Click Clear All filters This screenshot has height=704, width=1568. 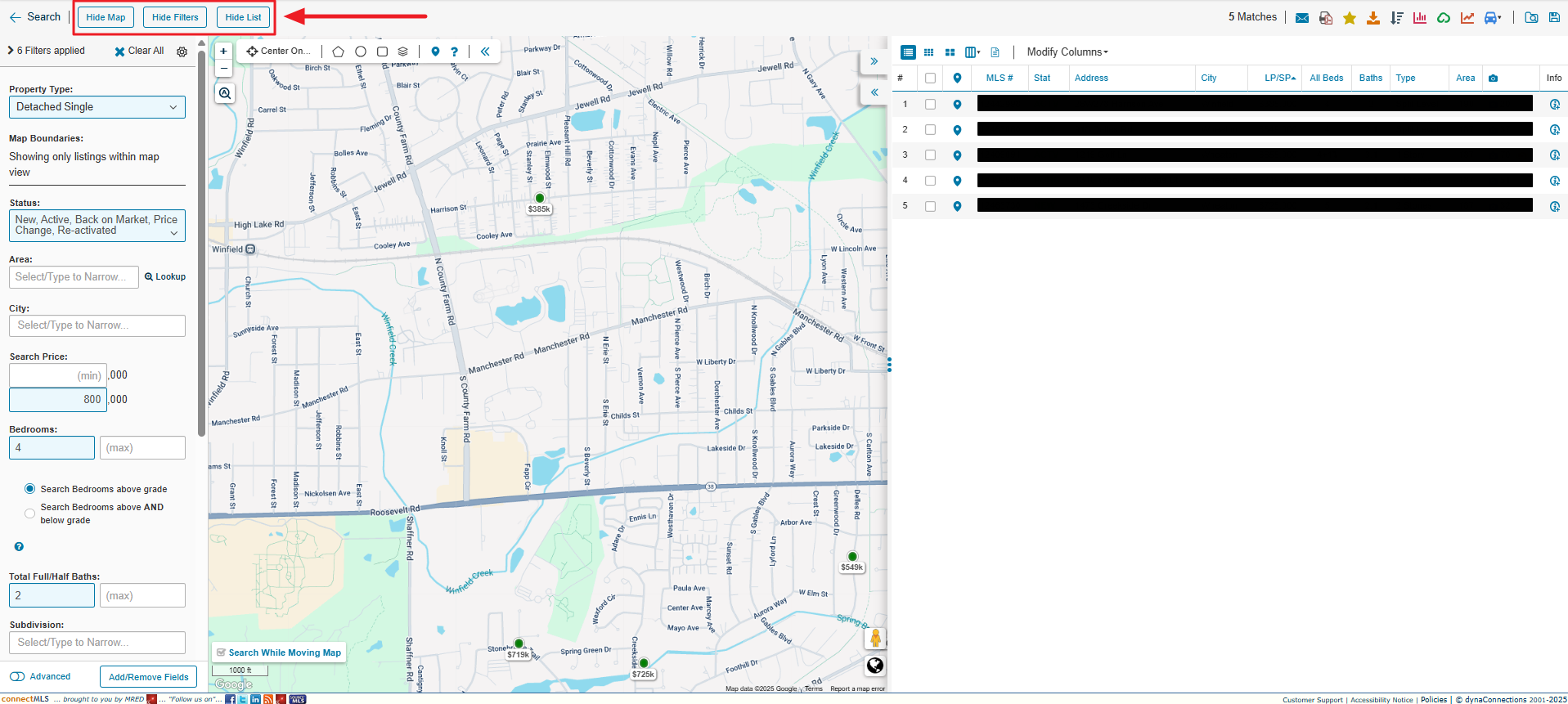click(139, 51)
